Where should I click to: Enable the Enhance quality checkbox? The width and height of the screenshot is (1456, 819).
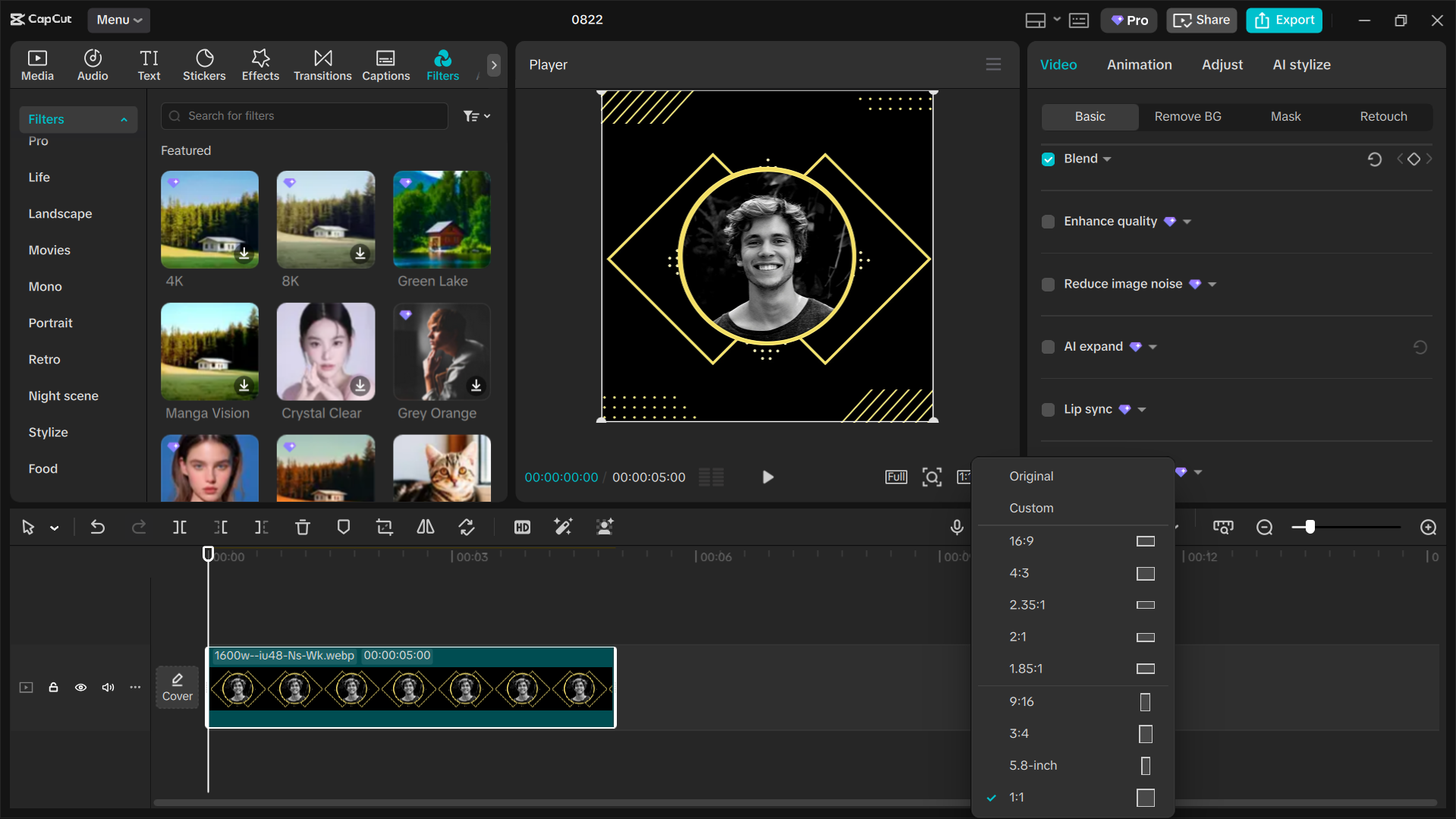point(1048,222)
